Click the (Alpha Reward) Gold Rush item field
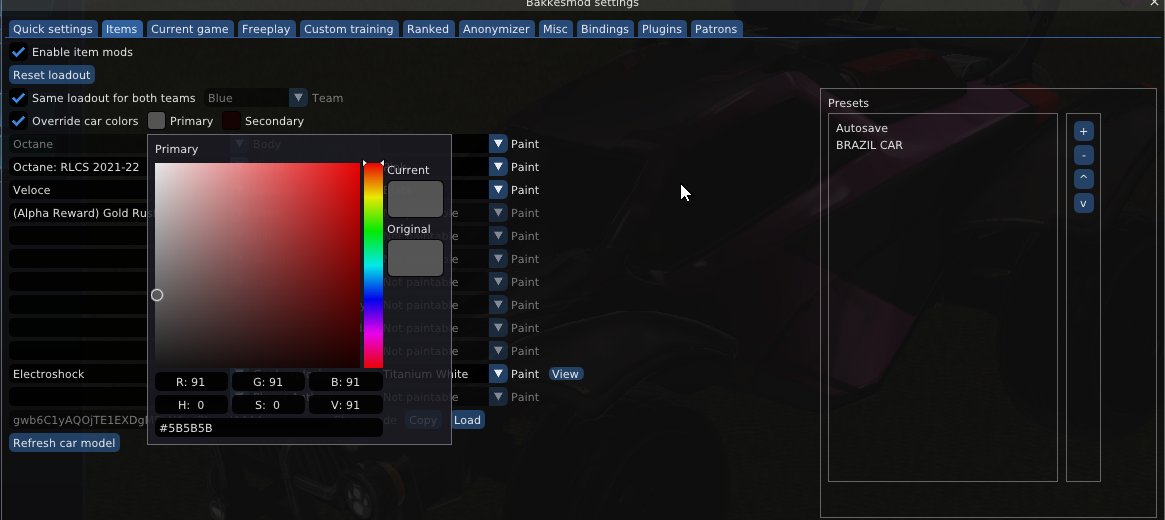 tap(78, 213)
